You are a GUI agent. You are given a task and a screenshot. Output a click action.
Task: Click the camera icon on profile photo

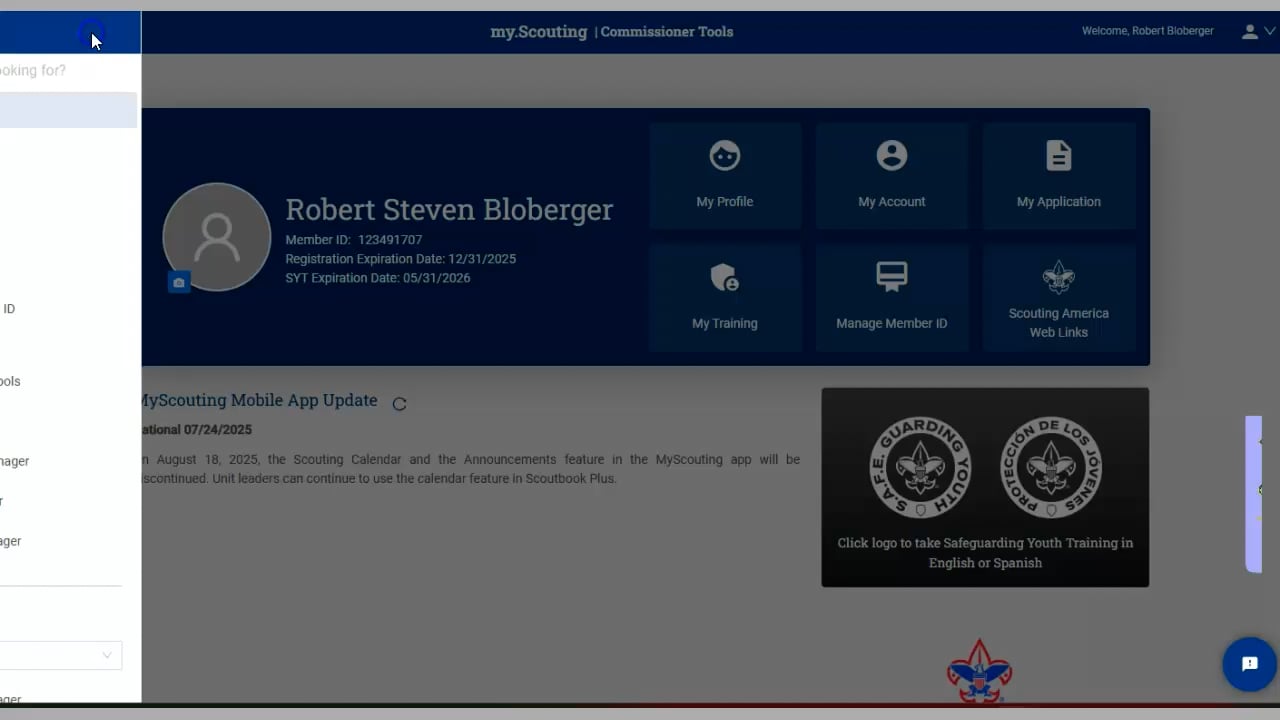(x=179, y=283)
